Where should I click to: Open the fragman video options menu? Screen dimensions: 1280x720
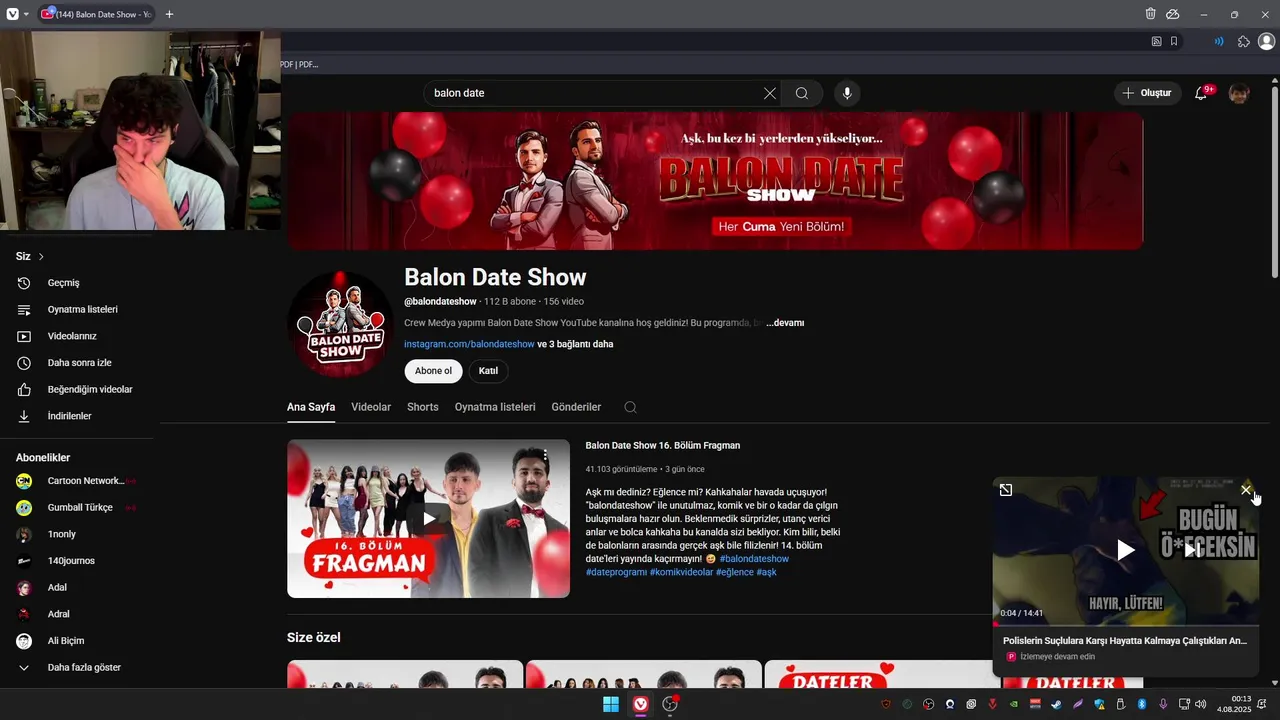pyautogui.click(x=545, y=456)
